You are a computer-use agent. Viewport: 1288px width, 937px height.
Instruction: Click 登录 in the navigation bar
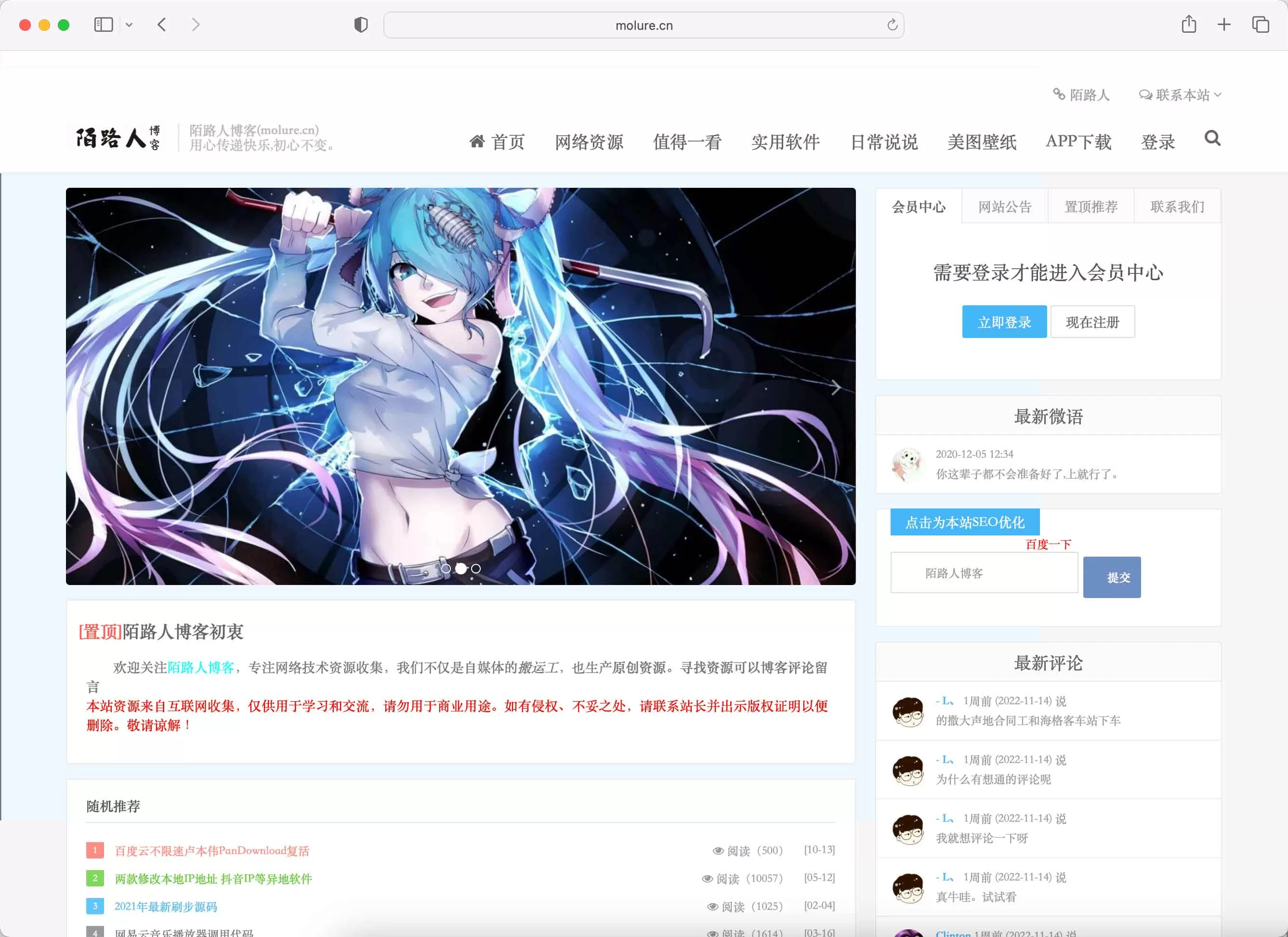(1158, 141)
